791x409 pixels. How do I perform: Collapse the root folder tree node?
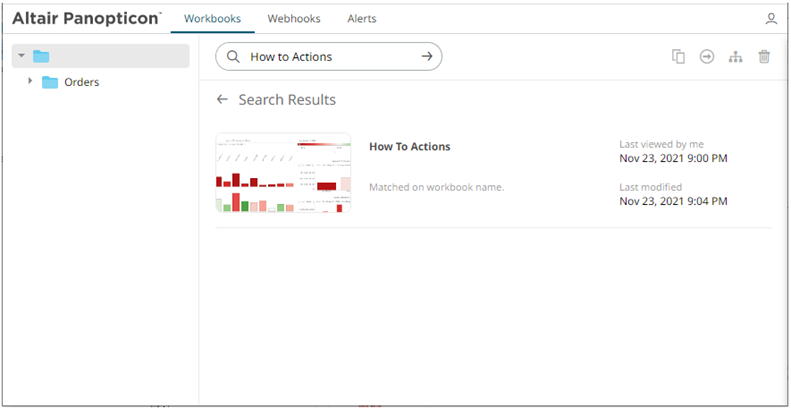pyautogui.click(x=21, y=56)
